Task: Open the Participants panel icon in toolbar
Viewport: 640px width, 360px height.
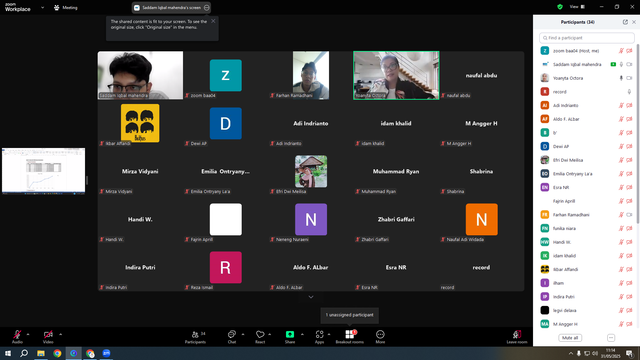Action: [x=196, y=334]
